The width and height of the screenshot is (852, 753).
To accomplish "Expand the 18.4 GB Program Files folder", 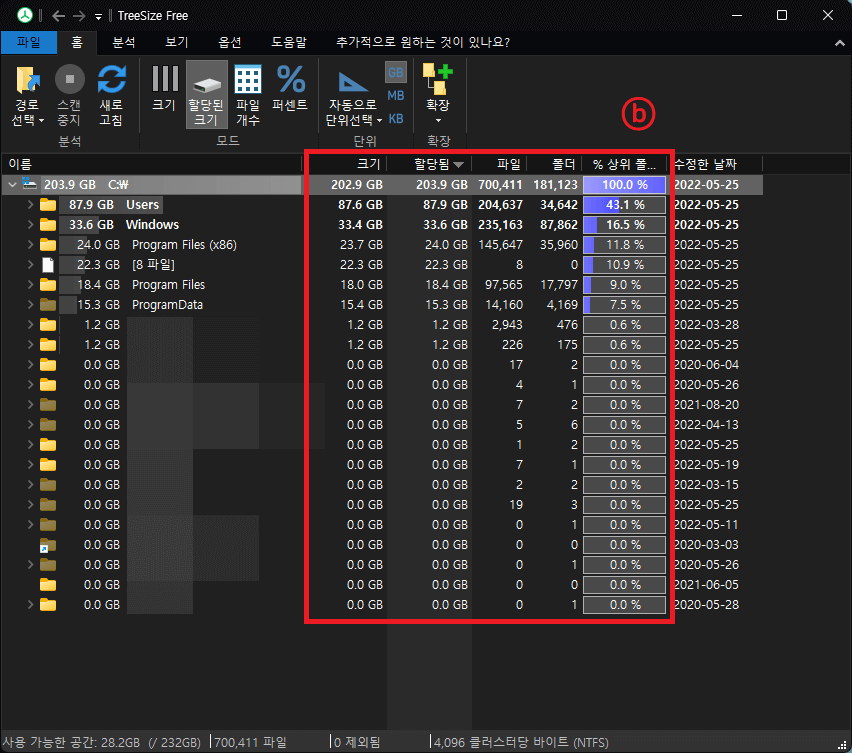I will coord(30,285).
